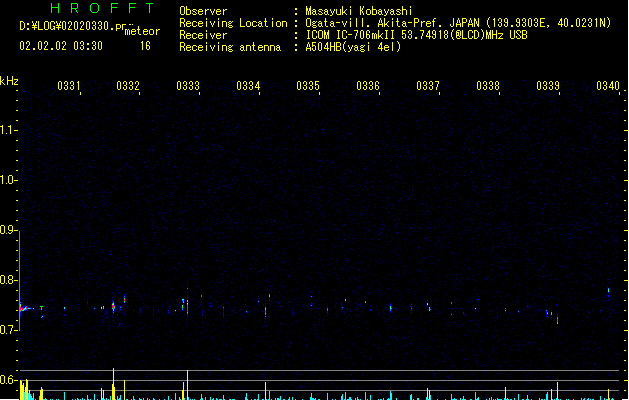
Task: Click the 0333 time marker
Action: tap(188, 86)
